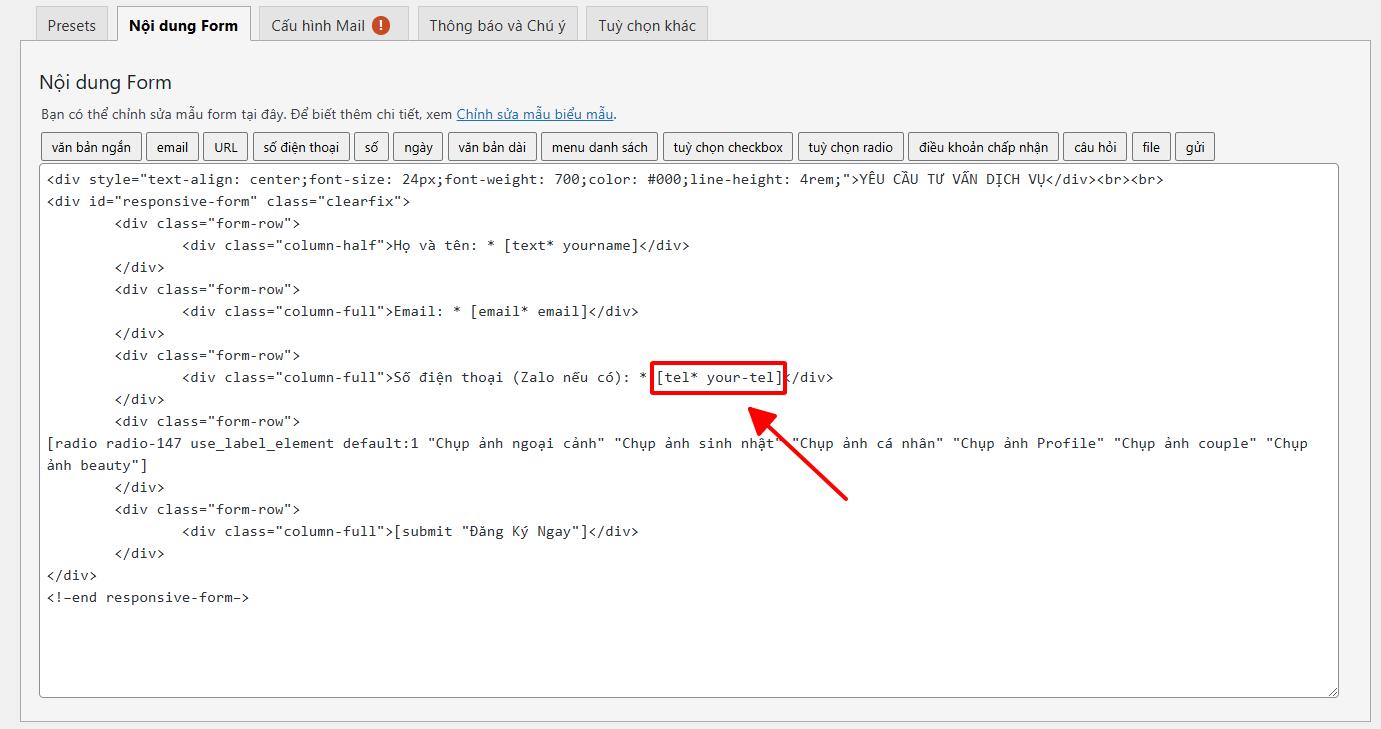Click the [text* yourname] tag text
Image resolution: width=1381 pixels, height=729 pixels.
point(571,245)
